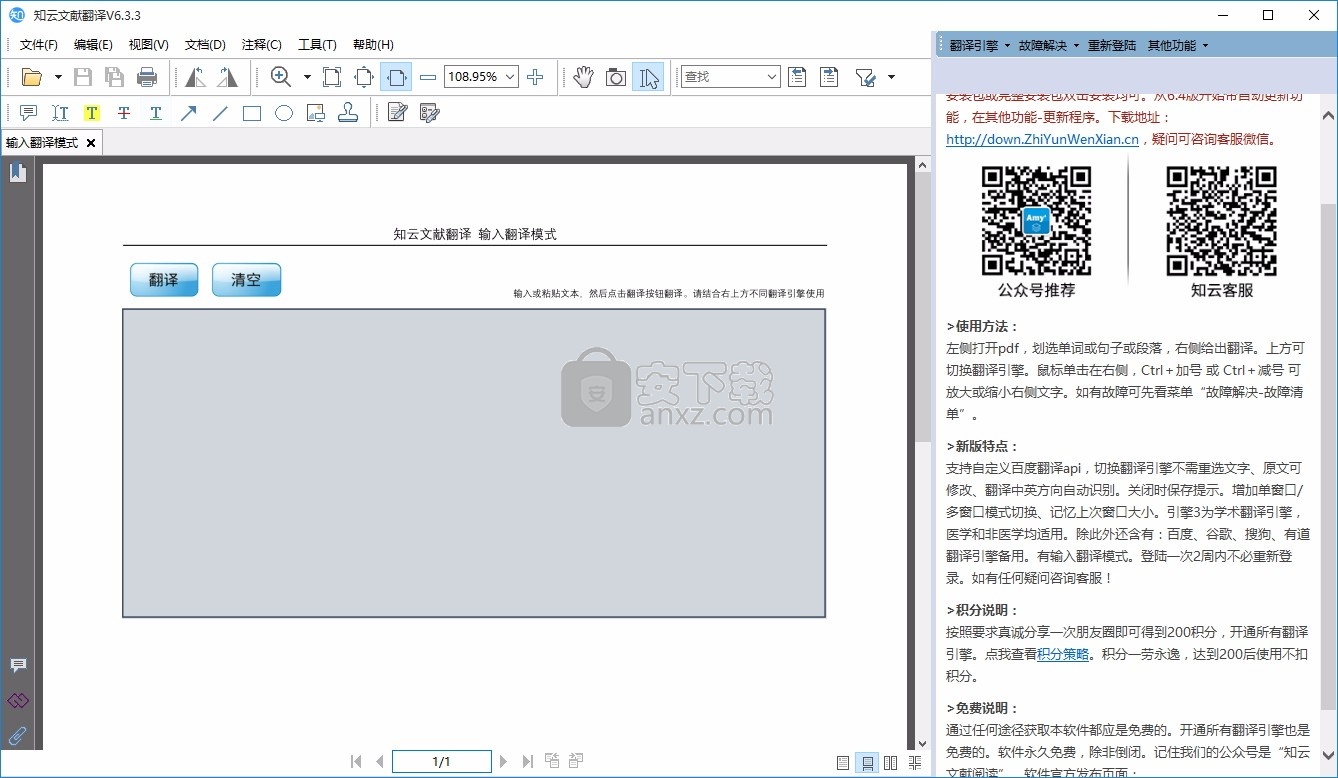1338x778 pixels.
Task: Open the 编辑(E) menu
Action: (x=93, y=45)
